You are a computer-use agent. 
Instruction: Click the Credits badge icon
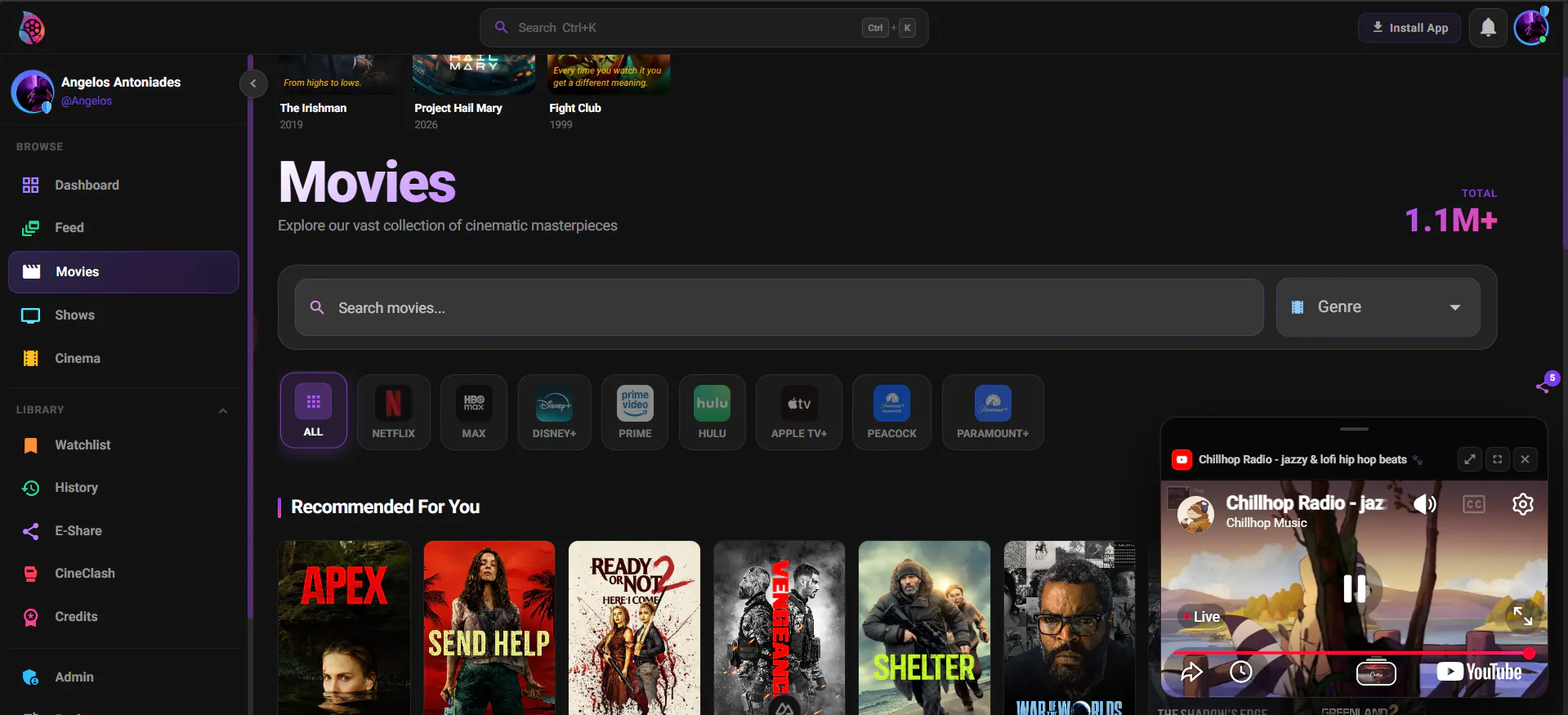(x=31, y=617)
